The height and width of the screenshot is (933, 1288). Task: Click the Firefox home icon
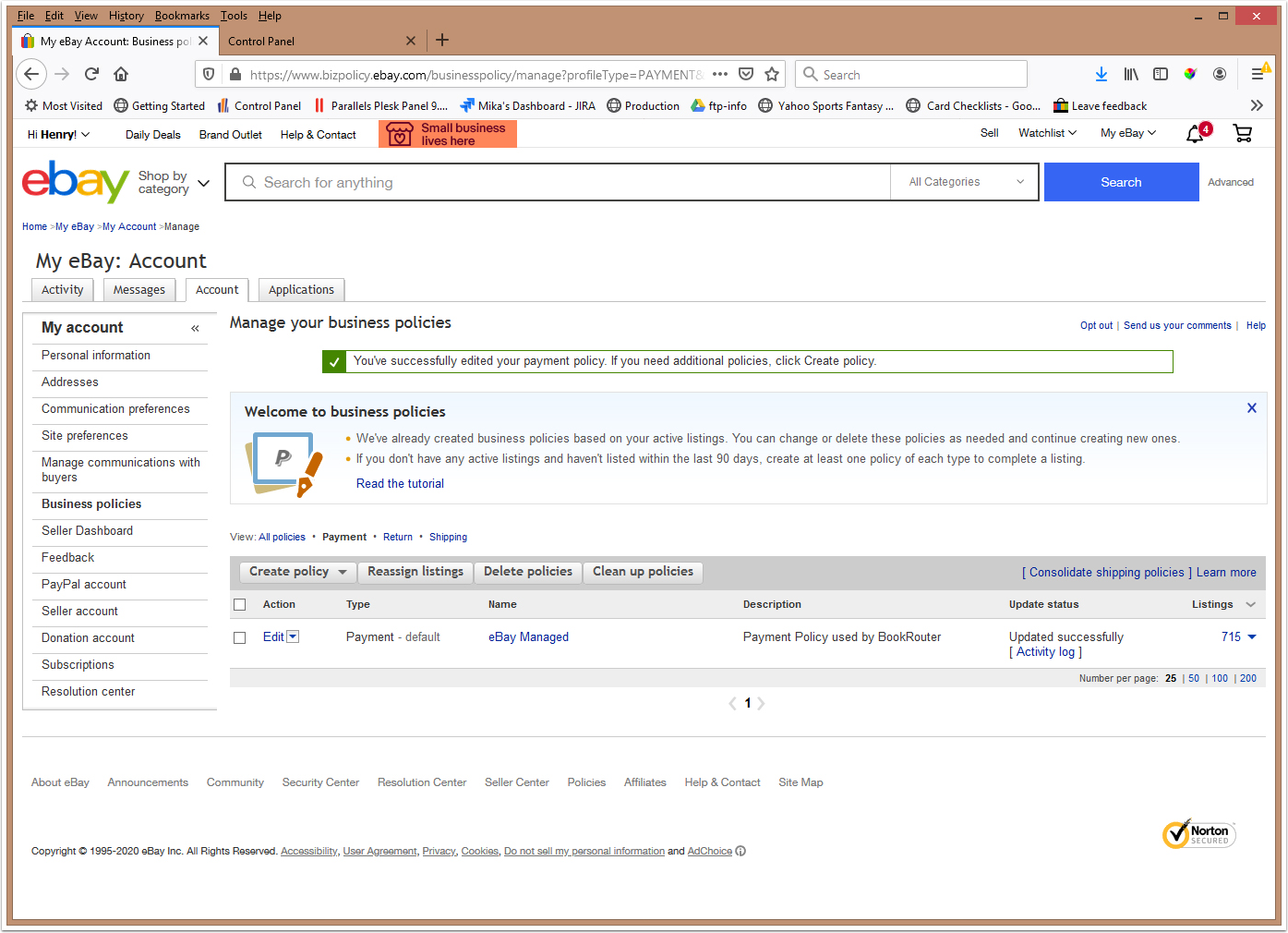[121, 74]
